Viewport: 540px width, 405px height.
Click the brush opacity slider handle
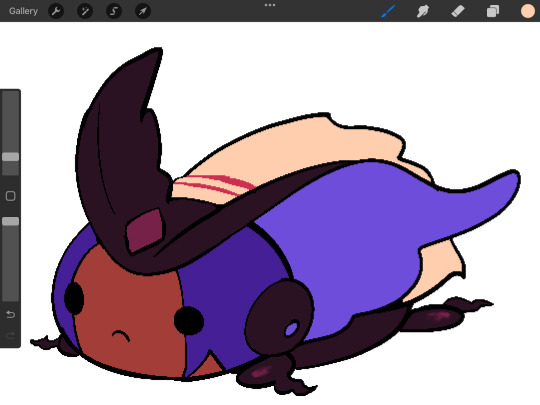click(11, 221)
